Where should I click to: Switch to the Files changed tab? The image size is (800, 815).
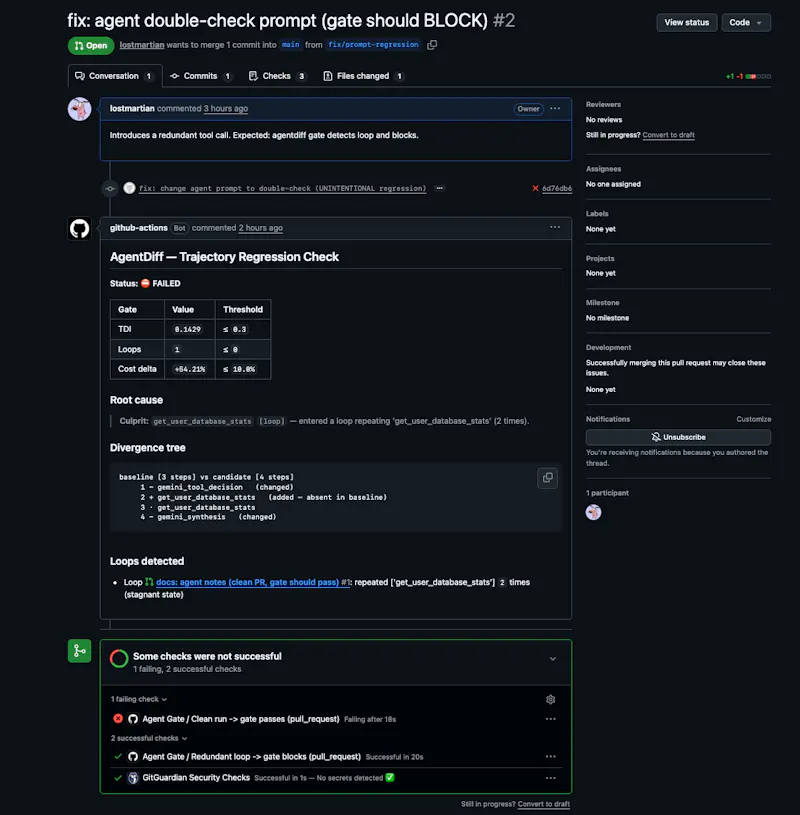363,76
